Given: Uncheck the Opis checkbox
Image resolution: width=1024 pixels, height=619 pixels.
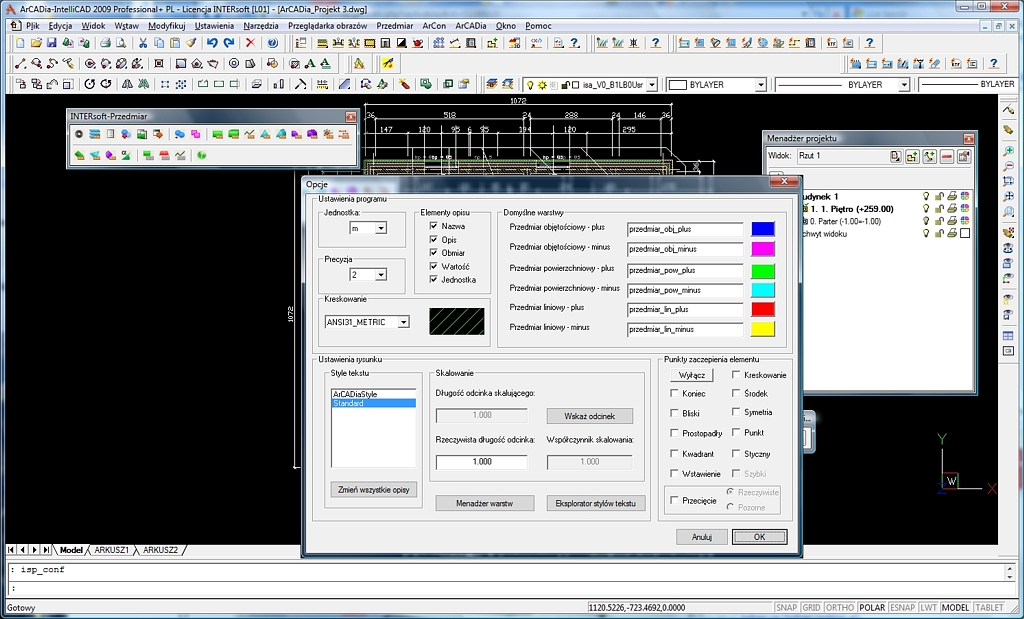Looking at the screenshot, I should tap(434, 240).
